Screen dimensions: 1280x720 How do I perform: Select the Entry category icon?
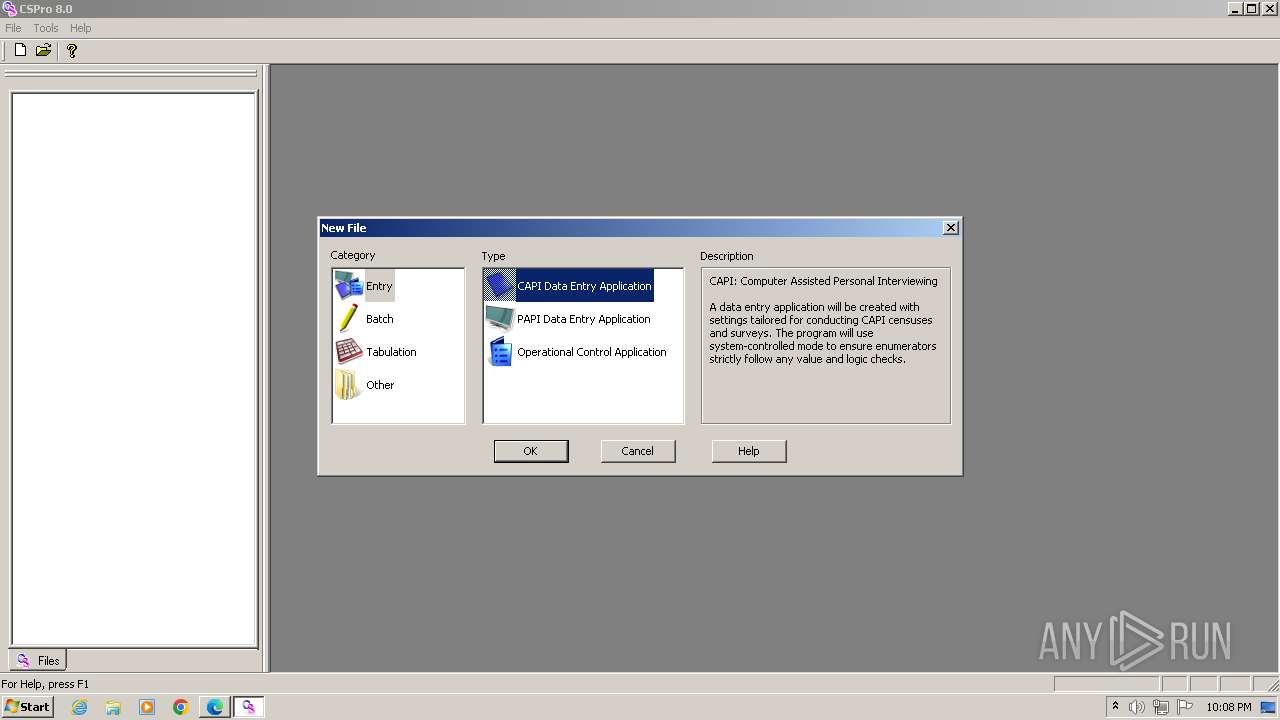[348, 286]
